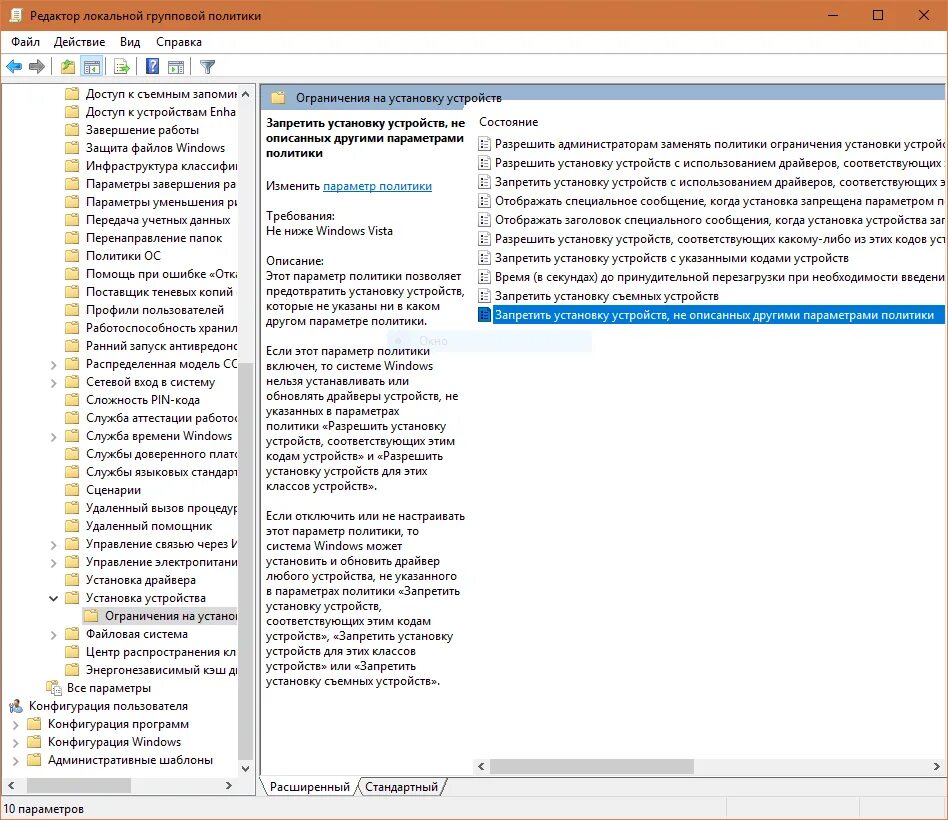Expand the "Сетевой вход в систему" node
This screenshot has width=948, height=820.
coord(53,383)
